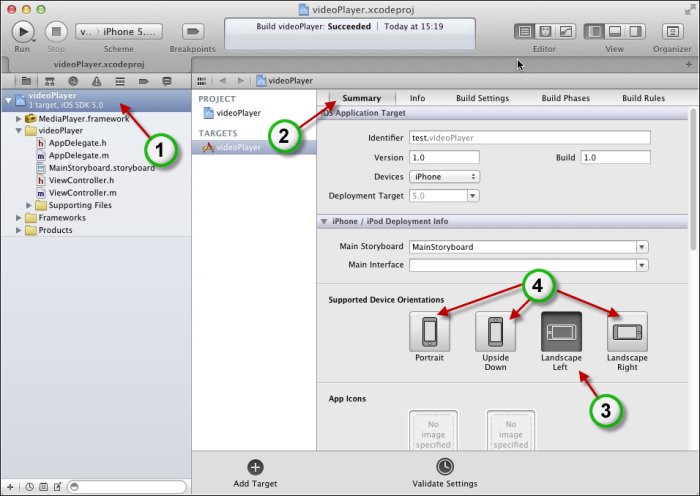This screenshot has height=496, width=700.
Task: Select the Assistant editor icon
Action: (x=545, y=31)
